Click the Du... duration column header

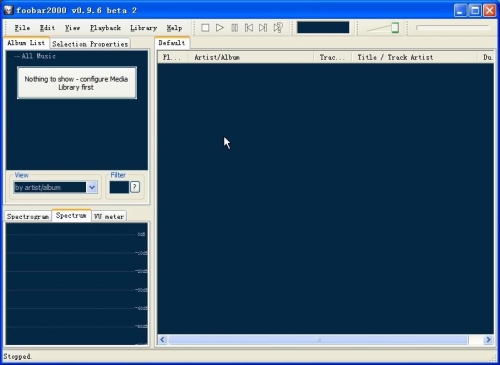coord(485,57)
